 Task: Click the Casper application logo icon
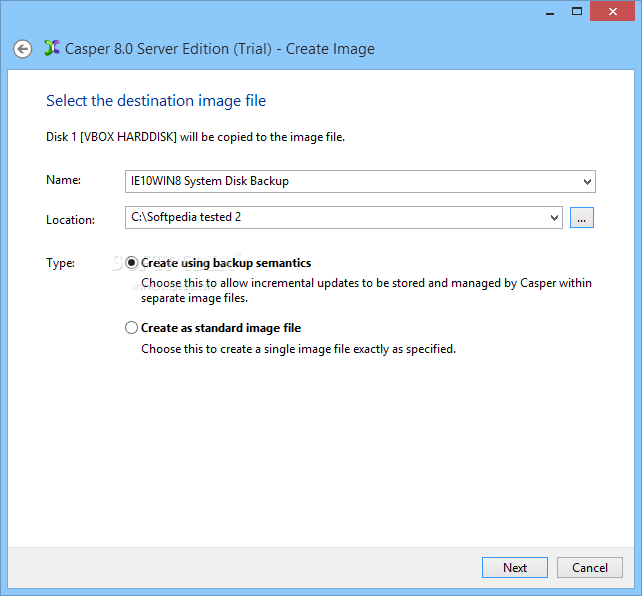[52, 48]
